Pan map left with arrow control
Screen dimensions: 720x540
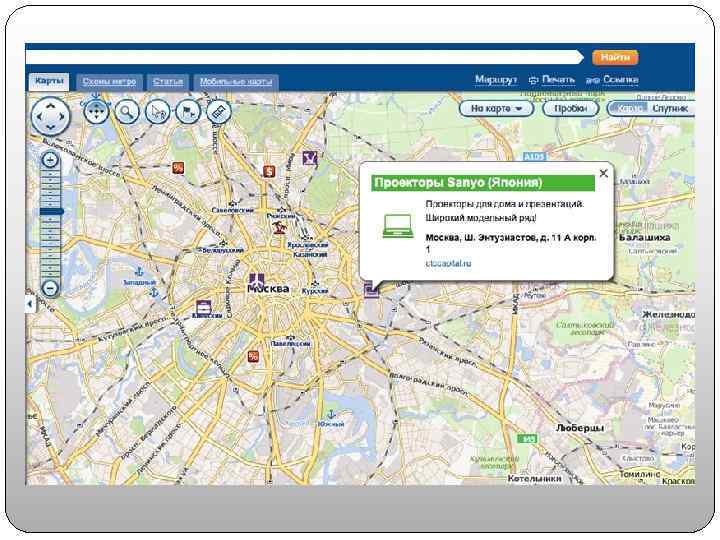[x=39, y=116]
